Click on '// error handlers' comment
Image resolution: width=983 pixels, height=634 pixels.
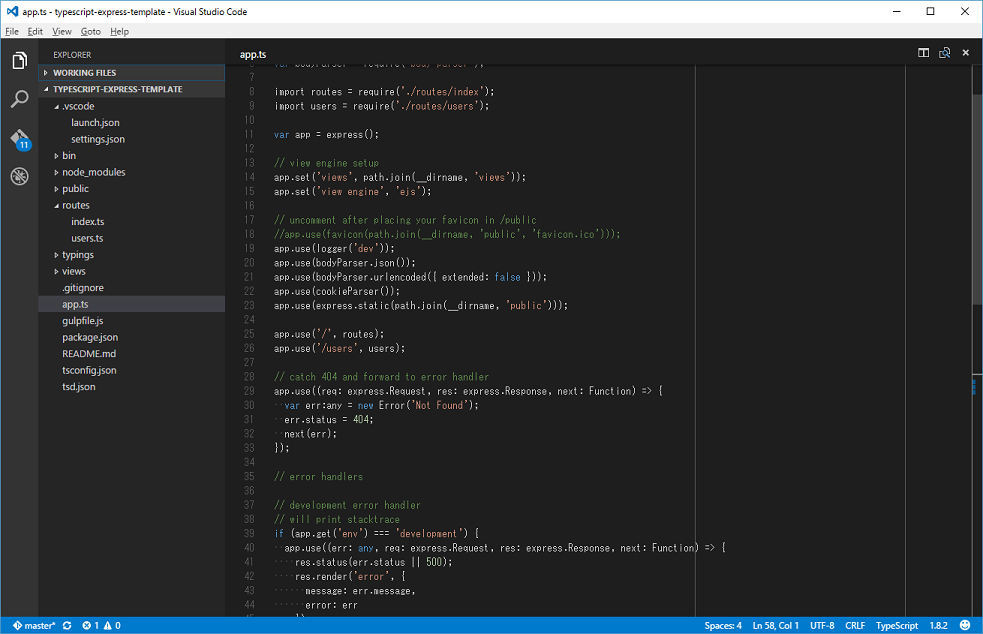318,477
